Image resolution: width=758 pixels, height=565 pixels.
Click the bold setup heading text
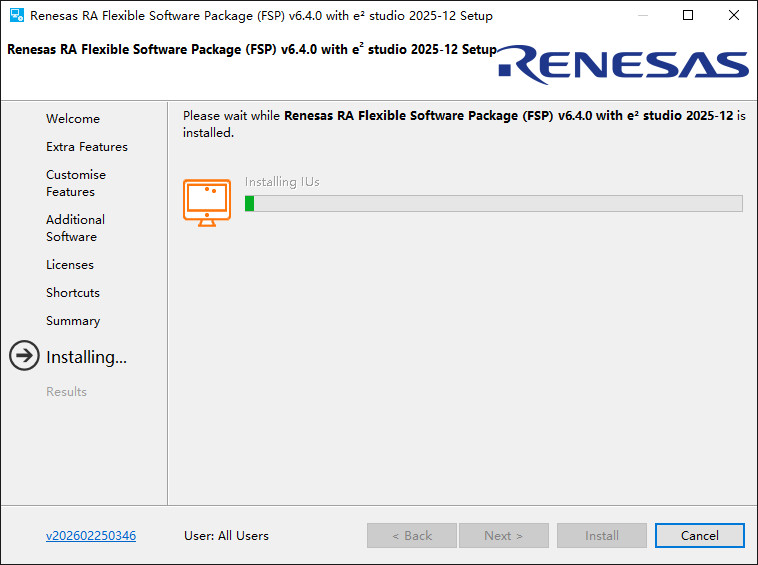tap(252, 49)
